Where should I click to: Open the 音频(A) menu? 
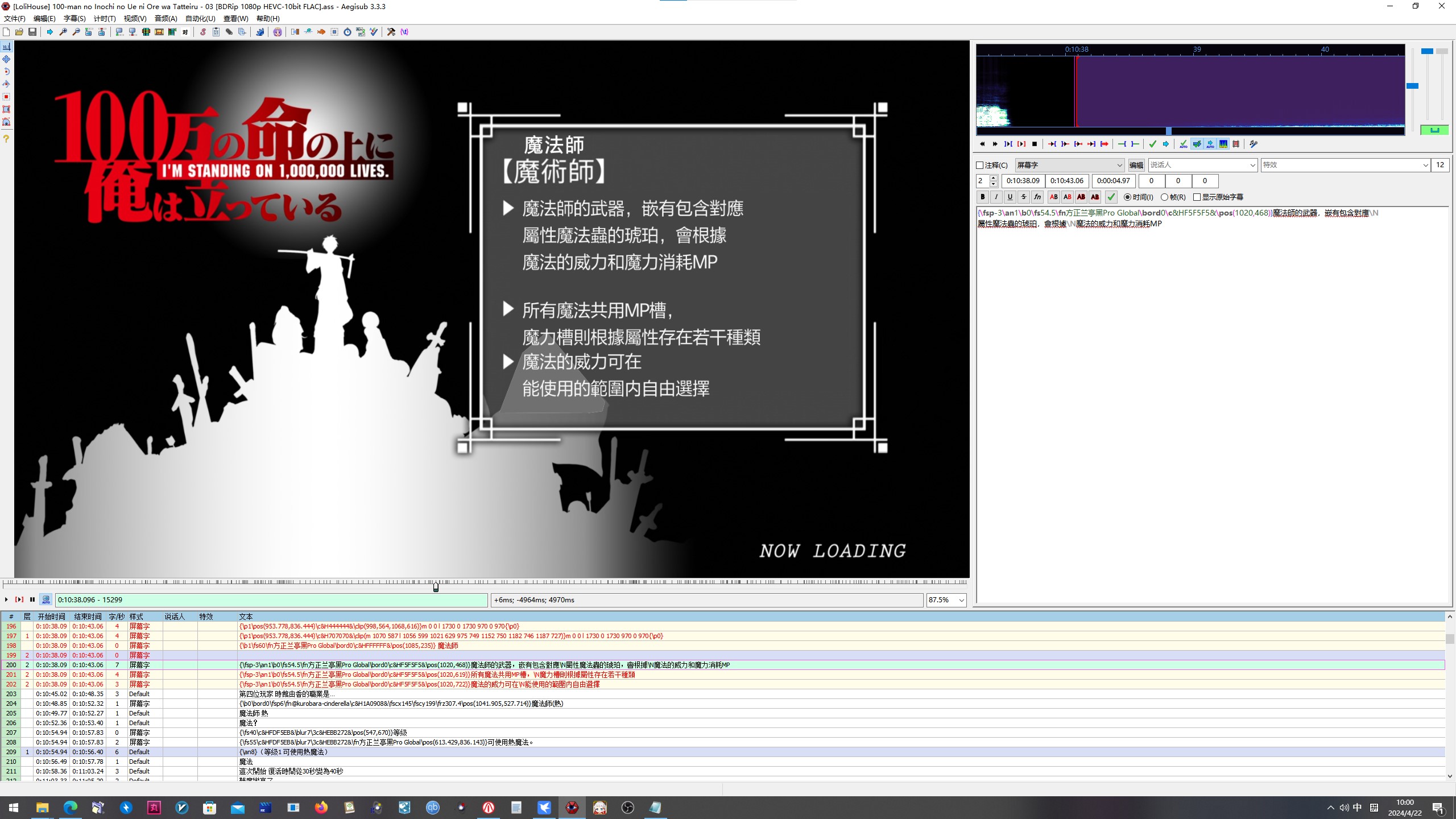click(166, 19)
